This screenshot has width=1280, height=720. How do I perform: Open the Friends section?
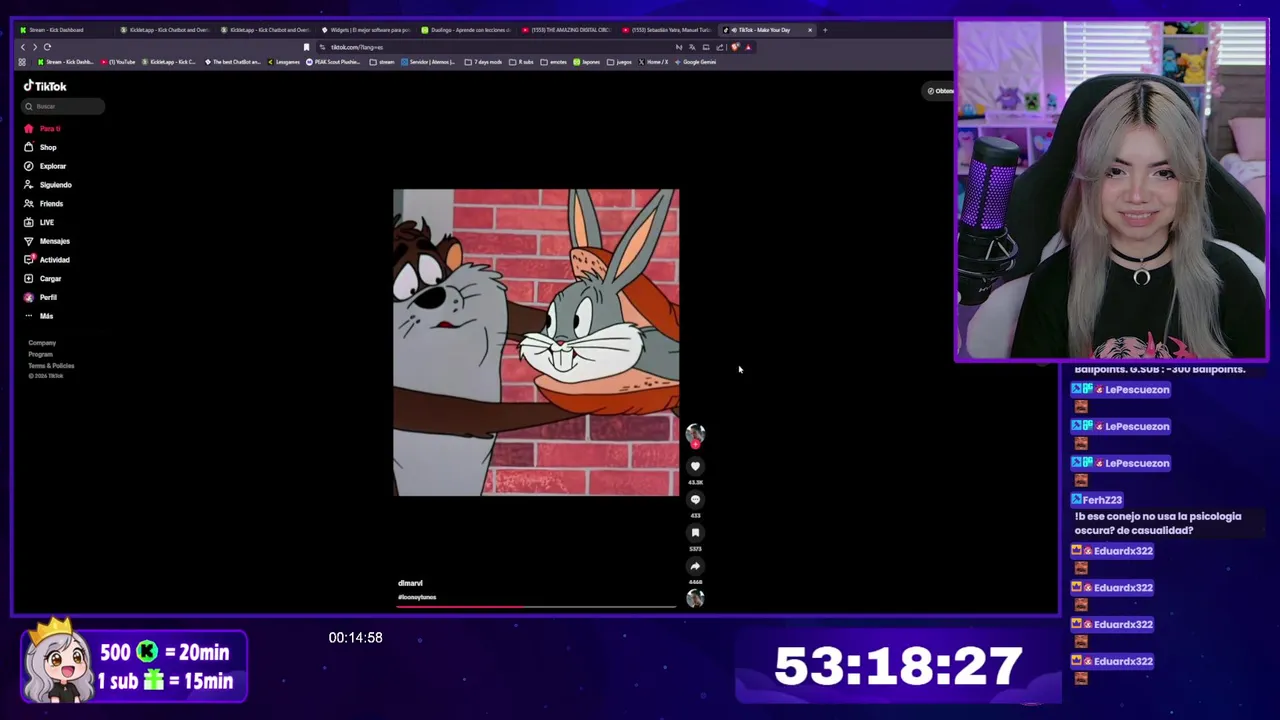[x=44, y=204]
